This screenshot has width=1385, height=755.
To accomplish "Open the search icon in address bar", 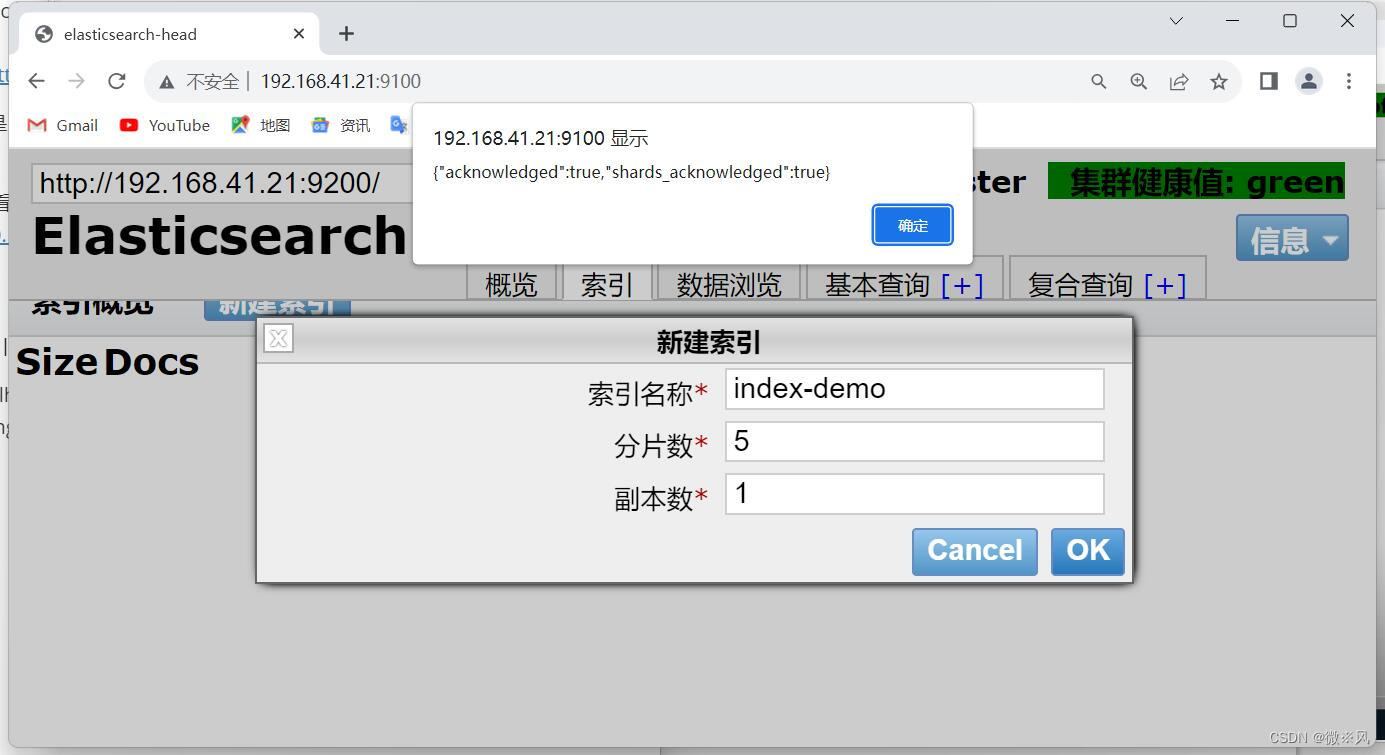I will (1099, 82).
